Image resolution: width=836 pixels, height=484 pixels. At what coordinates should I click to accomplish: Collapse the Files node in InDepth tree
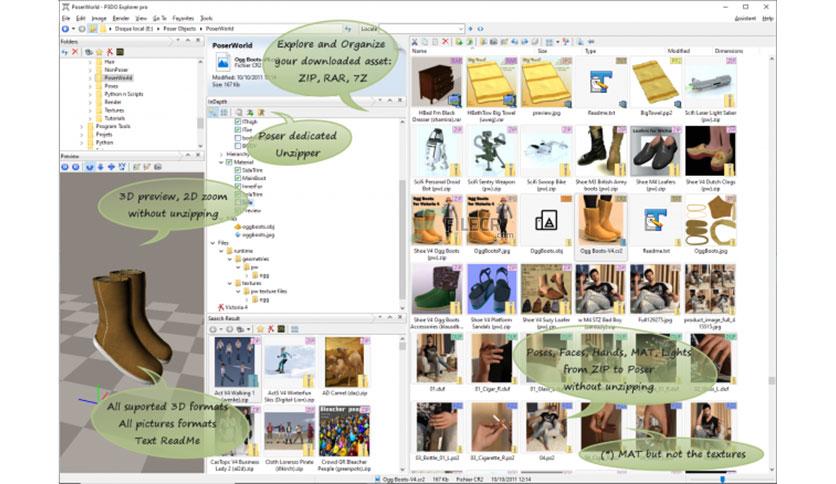click(213, 243)
